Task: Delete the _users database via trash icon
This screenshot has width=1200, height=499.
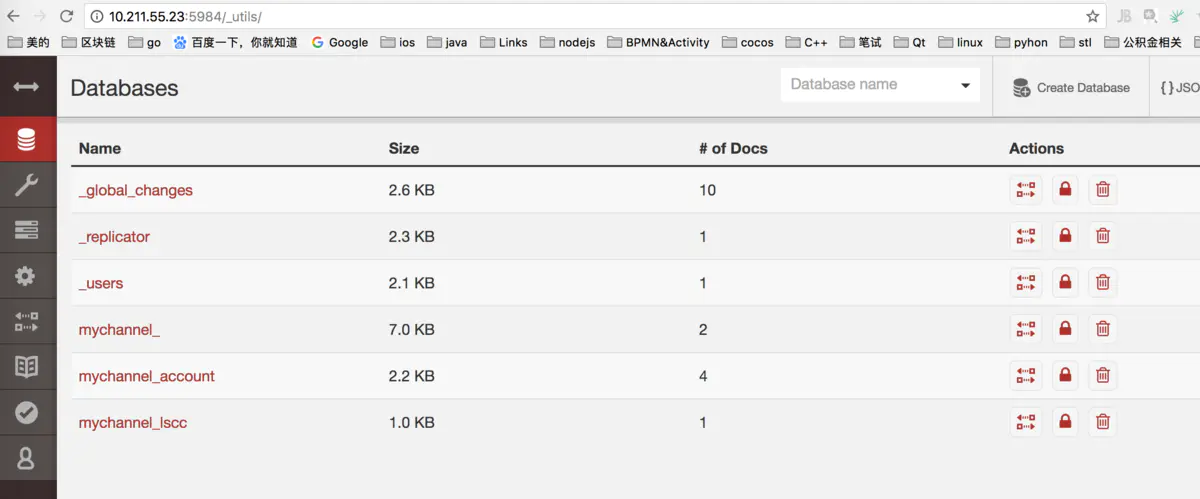Action: (x=1103, y=283)
